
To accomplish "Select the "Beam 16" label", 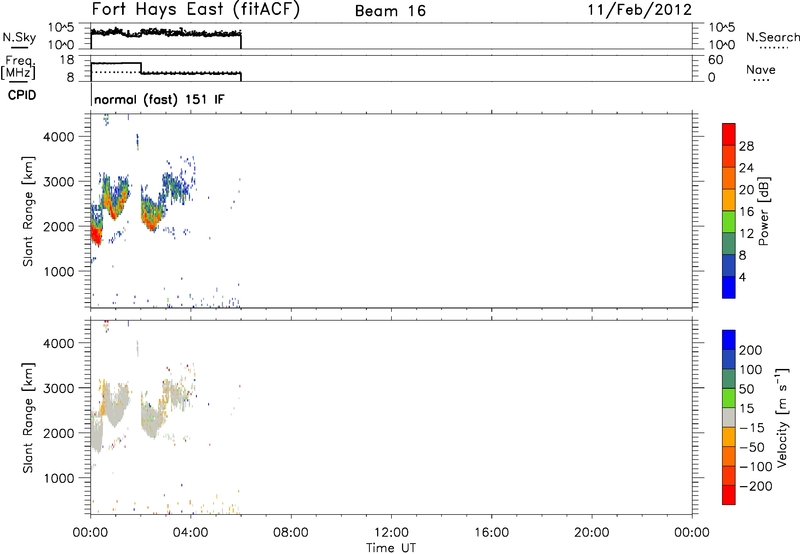I will pos(390,11).
